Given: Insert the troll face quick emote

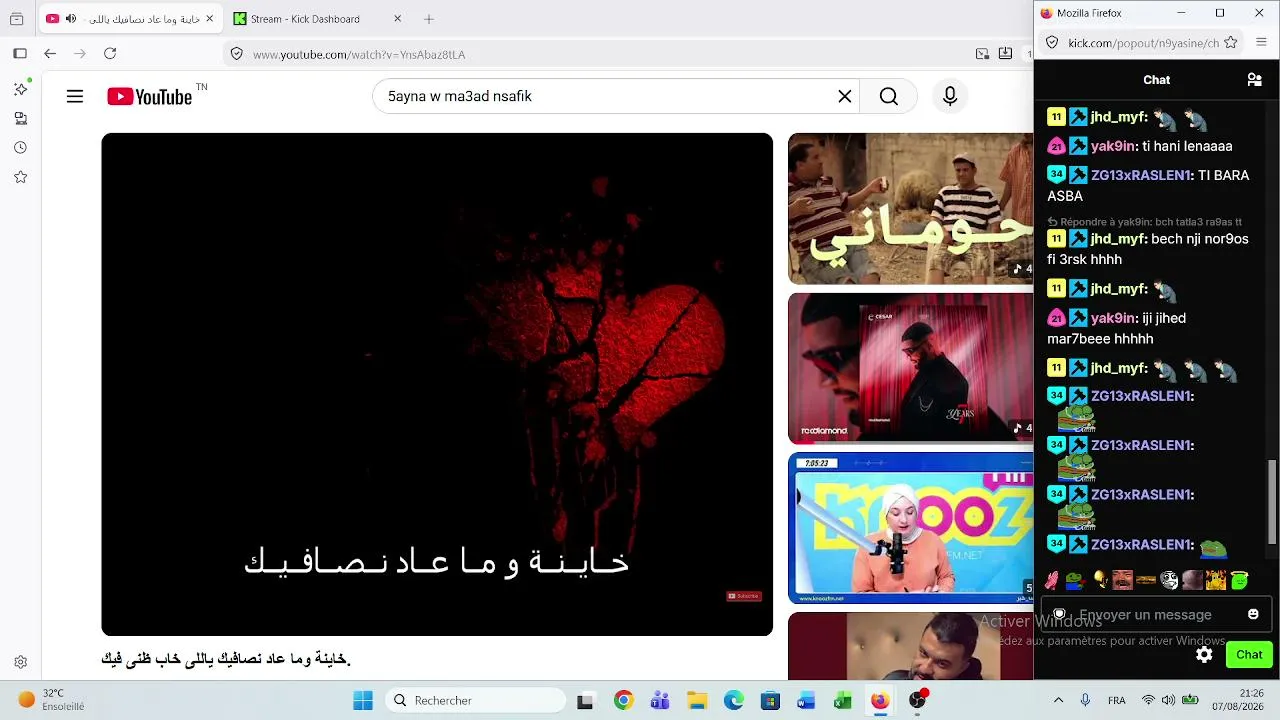Looking at the screenshot, I should pyautogui.click(x=1169, y=580).
